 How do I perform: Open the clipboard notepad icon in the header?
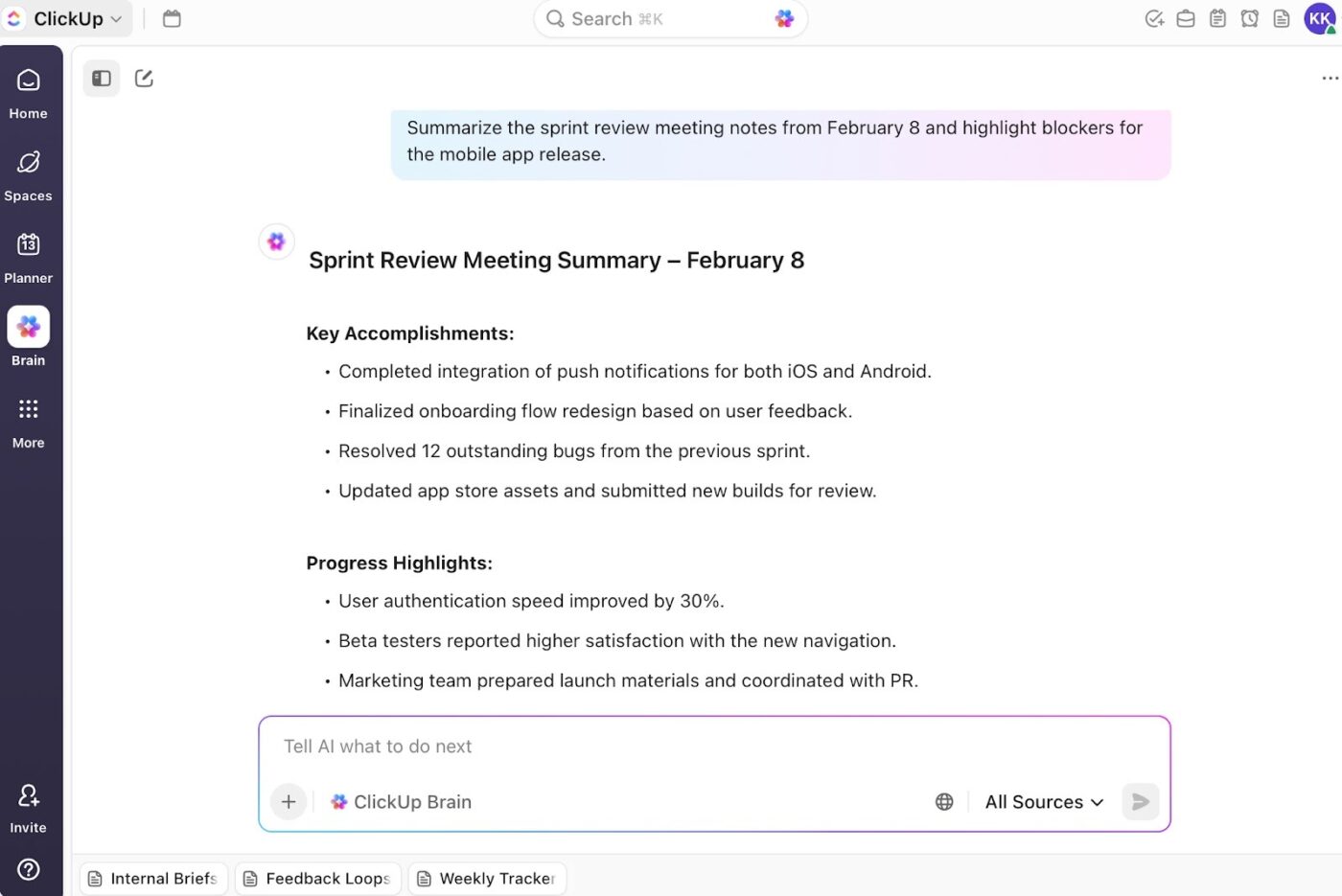1217,17
